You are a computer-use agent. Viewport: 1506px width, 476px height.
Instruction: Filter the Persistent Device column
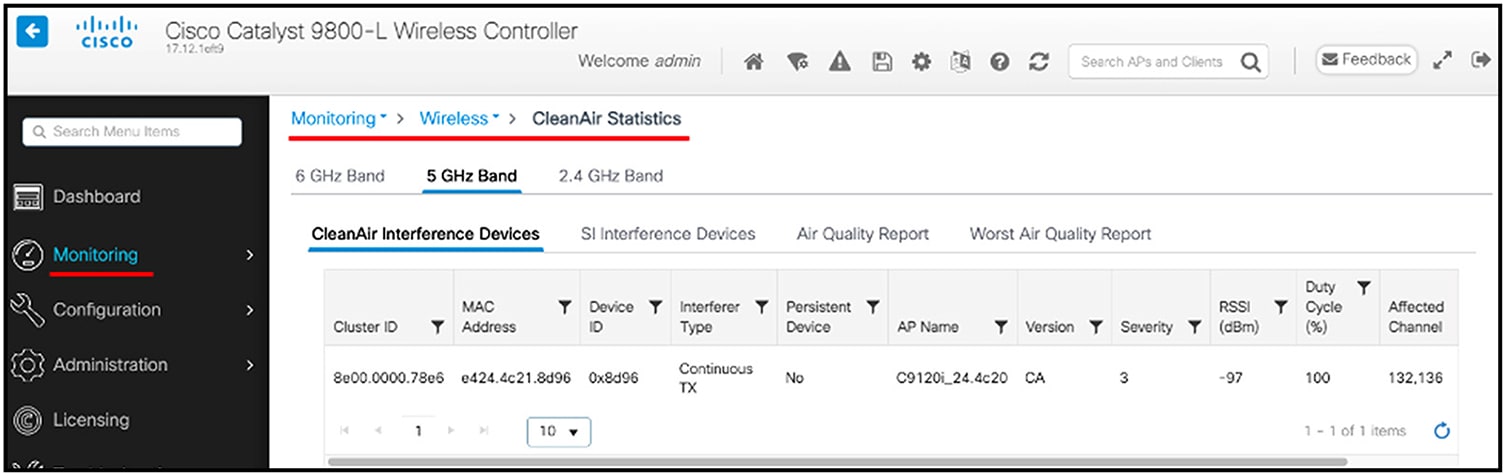[x=872, y=307]
